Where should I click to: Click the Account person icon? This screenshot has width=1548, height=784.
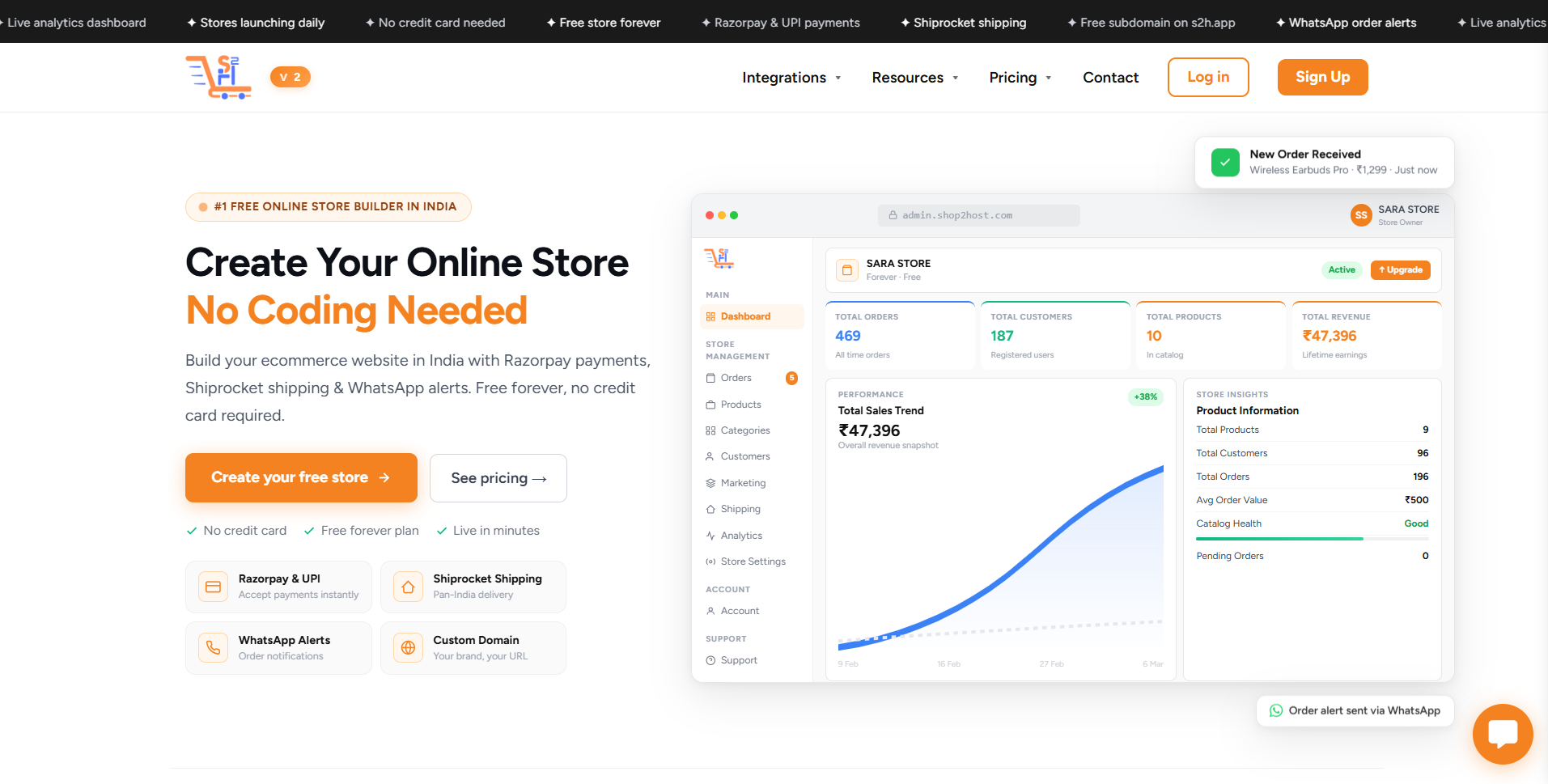coord(710,611)
